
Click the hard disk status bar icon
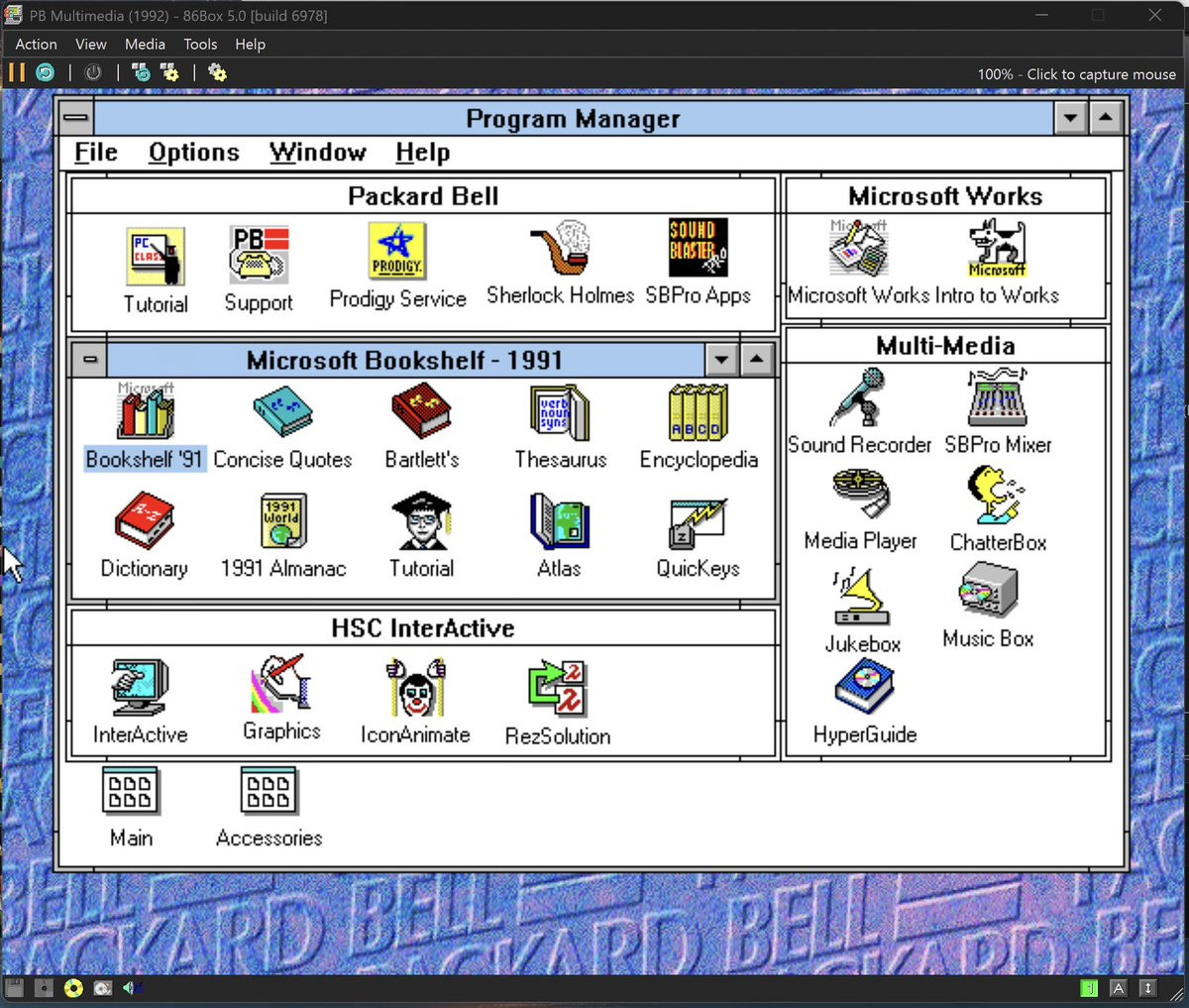pos(103,988)
